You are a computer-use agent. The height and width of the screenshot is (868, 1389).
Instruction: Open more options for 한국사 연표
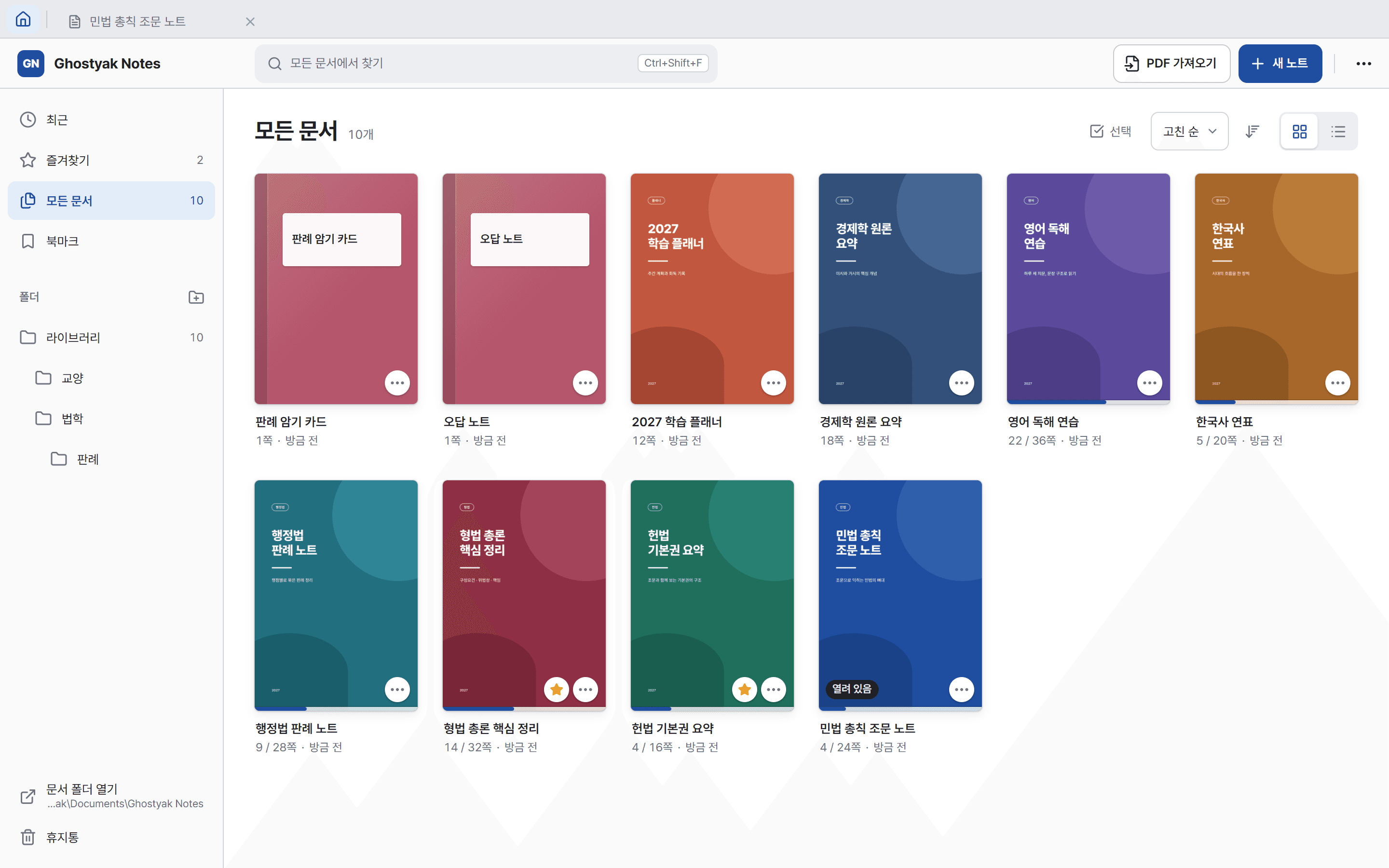tap(1338, 383)
